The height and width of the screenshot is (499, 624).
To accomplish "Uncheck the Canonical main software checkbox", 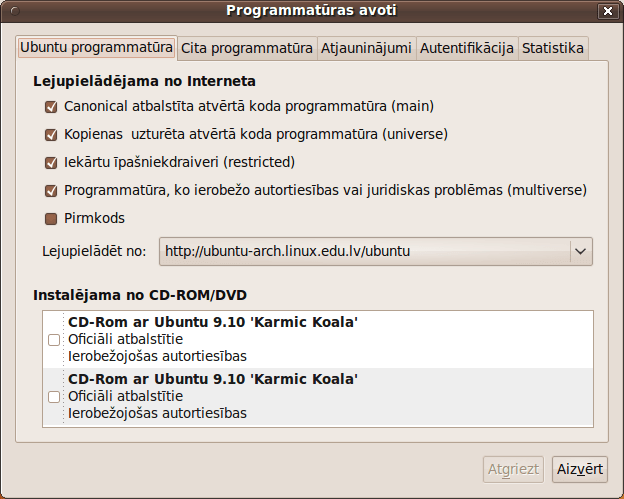I will coord(51,107).
